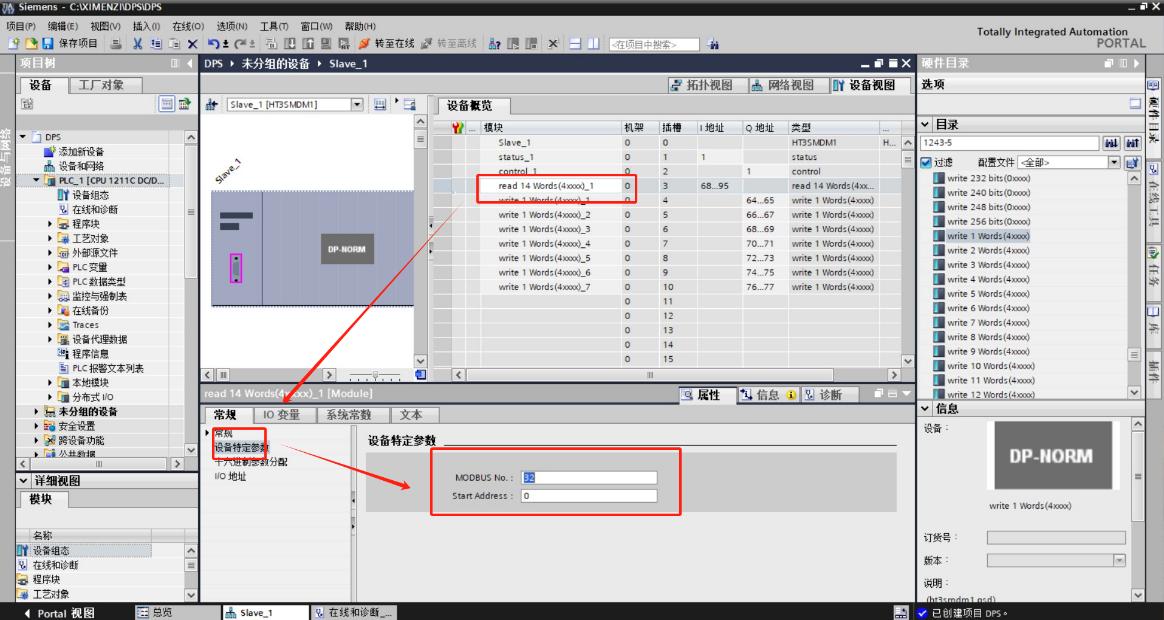Expand the 程序块 tree node

click(50, 223)
